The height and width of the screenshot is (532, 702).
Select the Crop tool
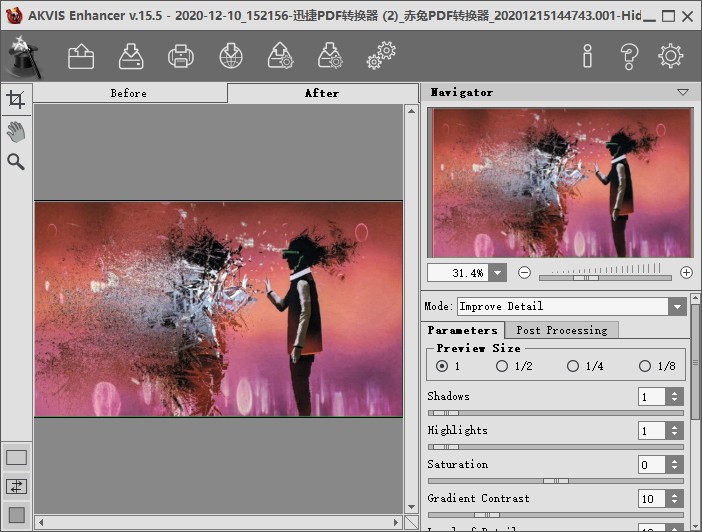click(x=16, y=99)
